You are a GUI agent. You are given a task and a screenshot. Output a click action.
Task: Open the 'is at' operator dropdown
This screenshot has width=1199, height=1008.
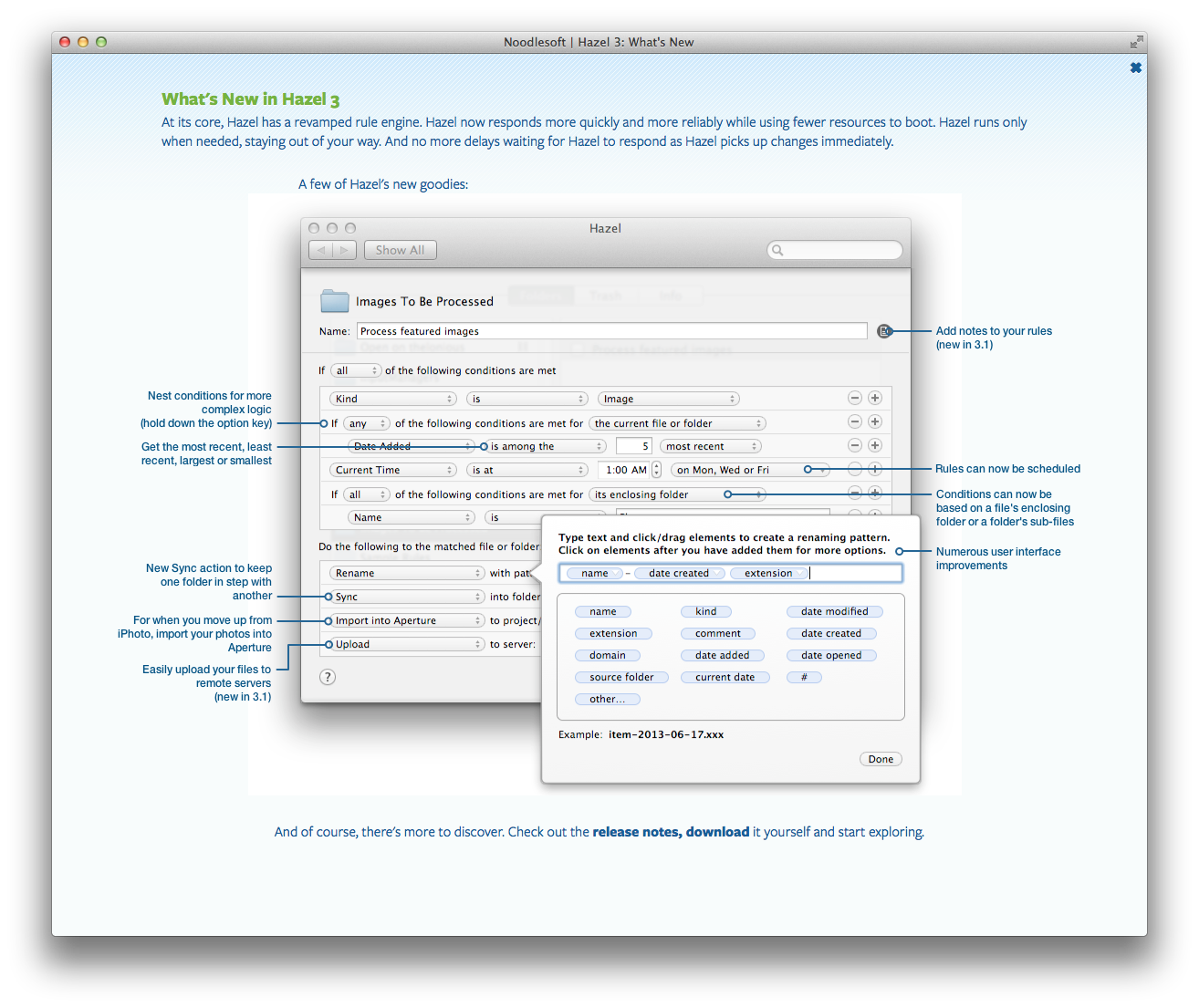(x=527, y=470)
